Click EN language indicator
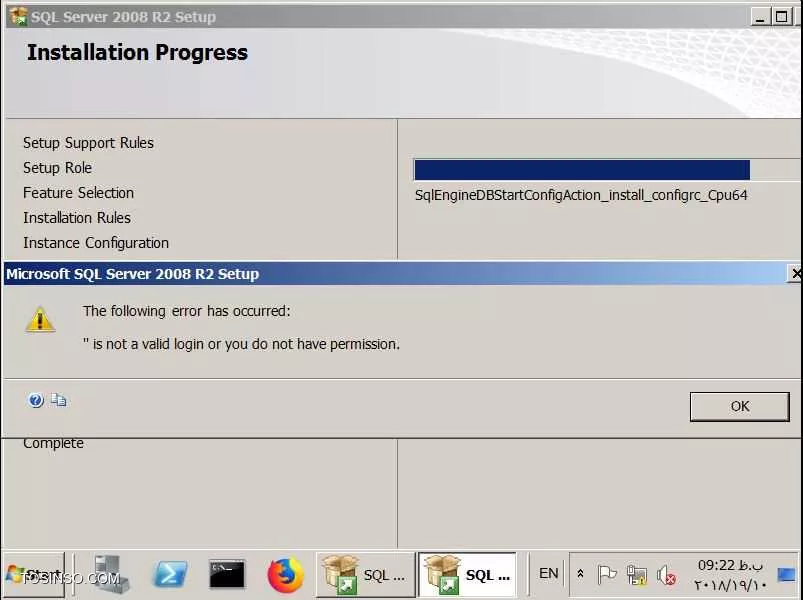This screenshot has width=803, height=600. (x=548, y=573)
